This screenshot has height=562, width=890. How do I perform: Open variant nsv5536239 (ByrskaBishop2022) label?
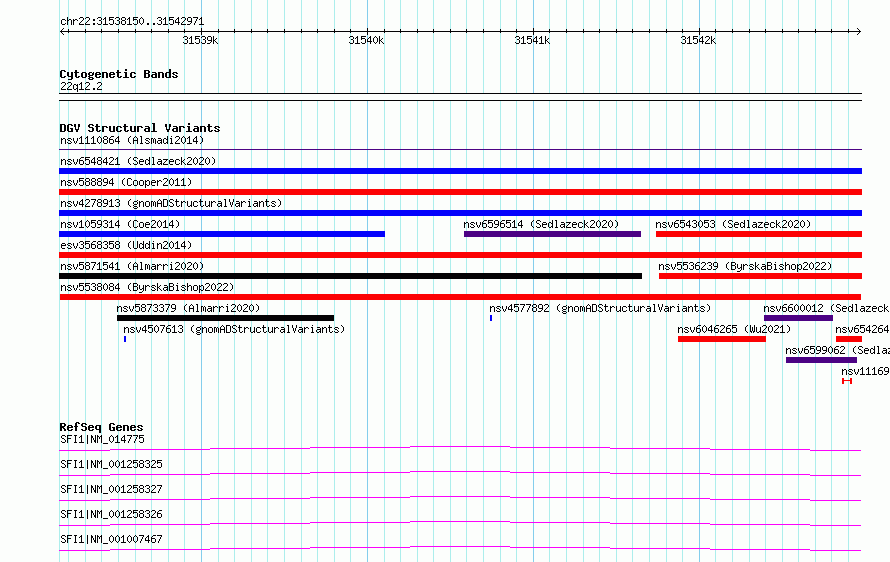(x=745, y=266)
